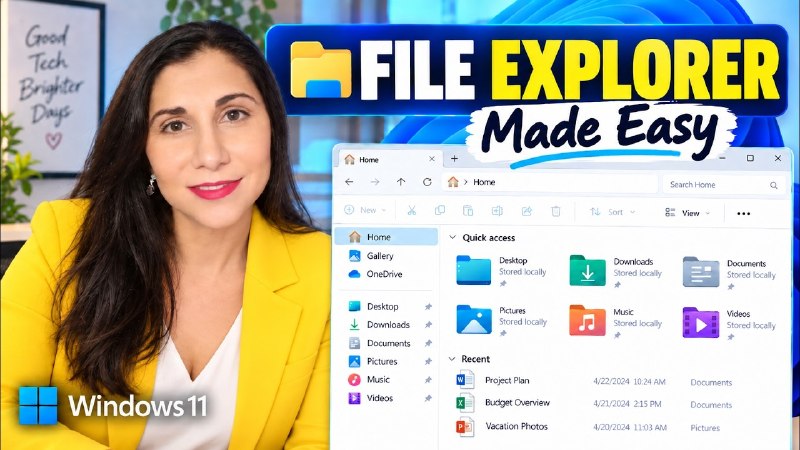Open the View dropdown menu

coord(688,213)
